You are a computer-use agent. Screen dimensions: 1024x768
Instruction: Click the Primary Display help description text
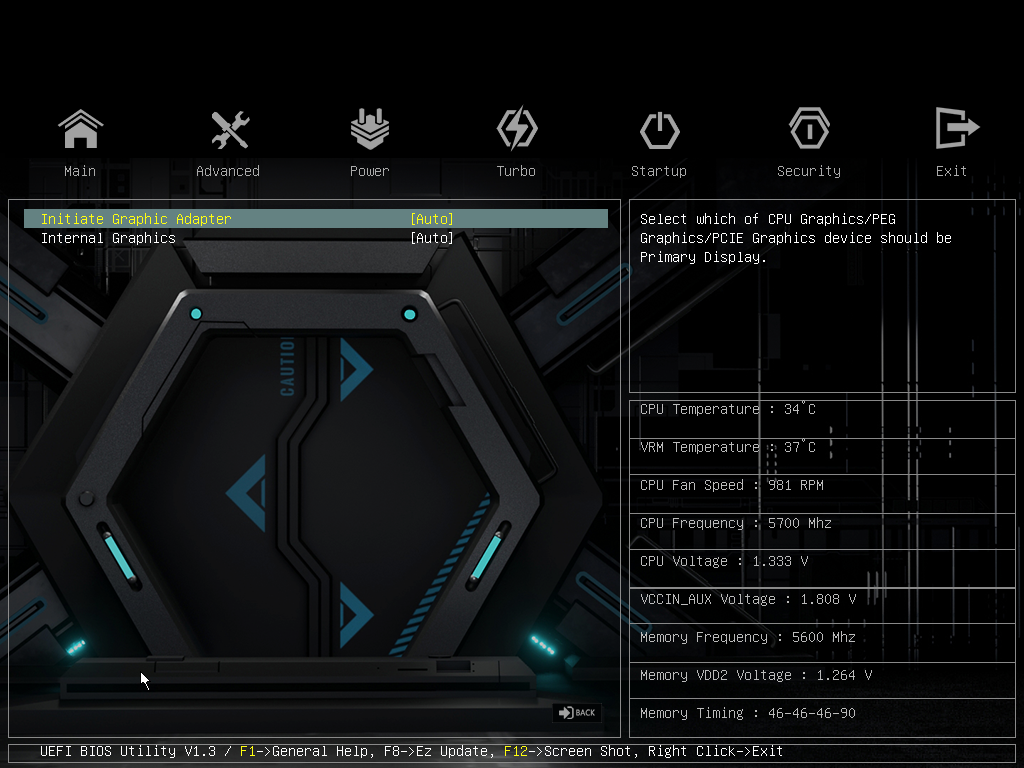click(795, 238)
